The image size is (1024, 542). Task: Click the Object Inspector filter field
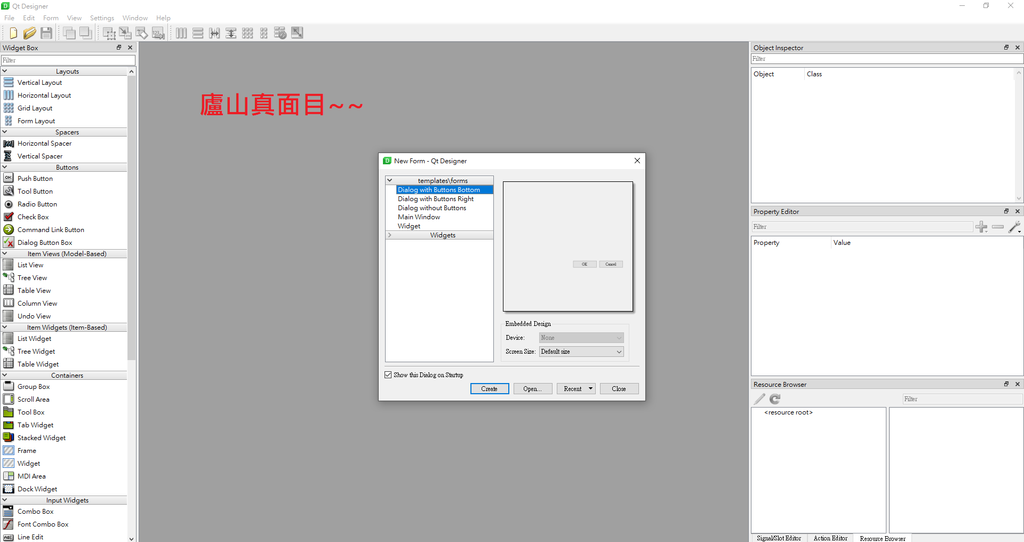(x=887, y=59)
